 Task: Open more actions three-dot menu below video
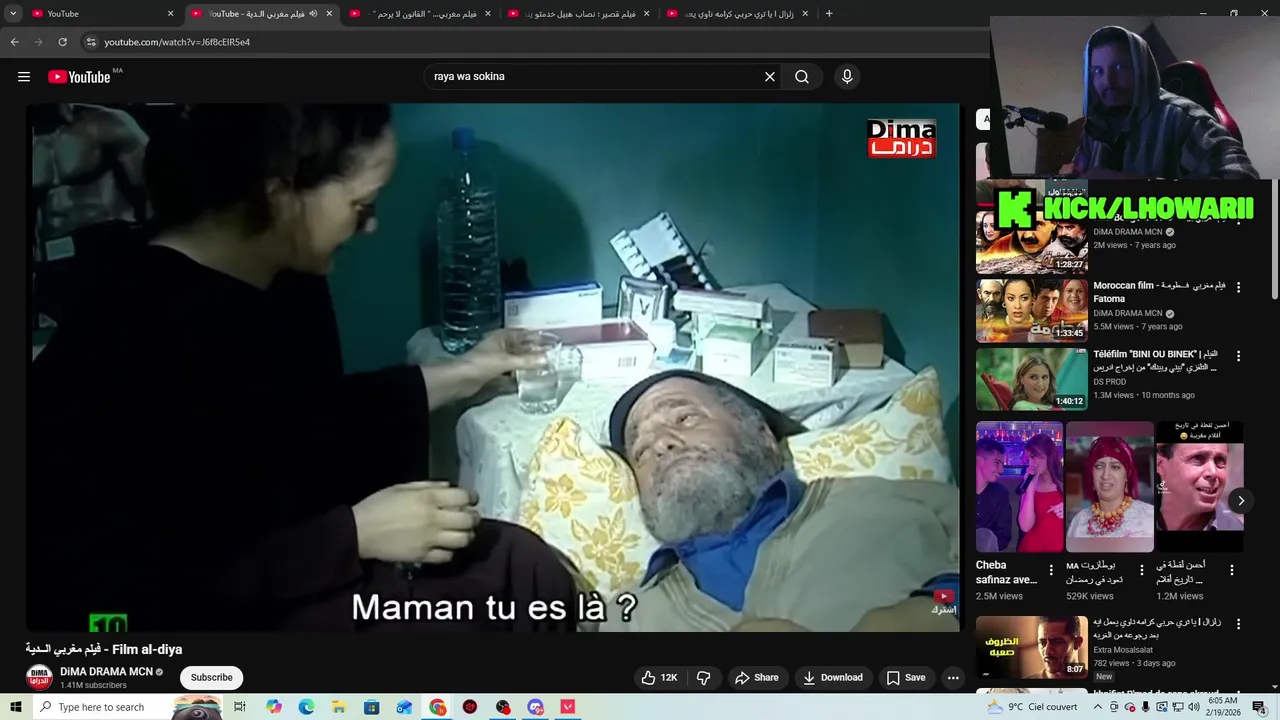[953, 678]
